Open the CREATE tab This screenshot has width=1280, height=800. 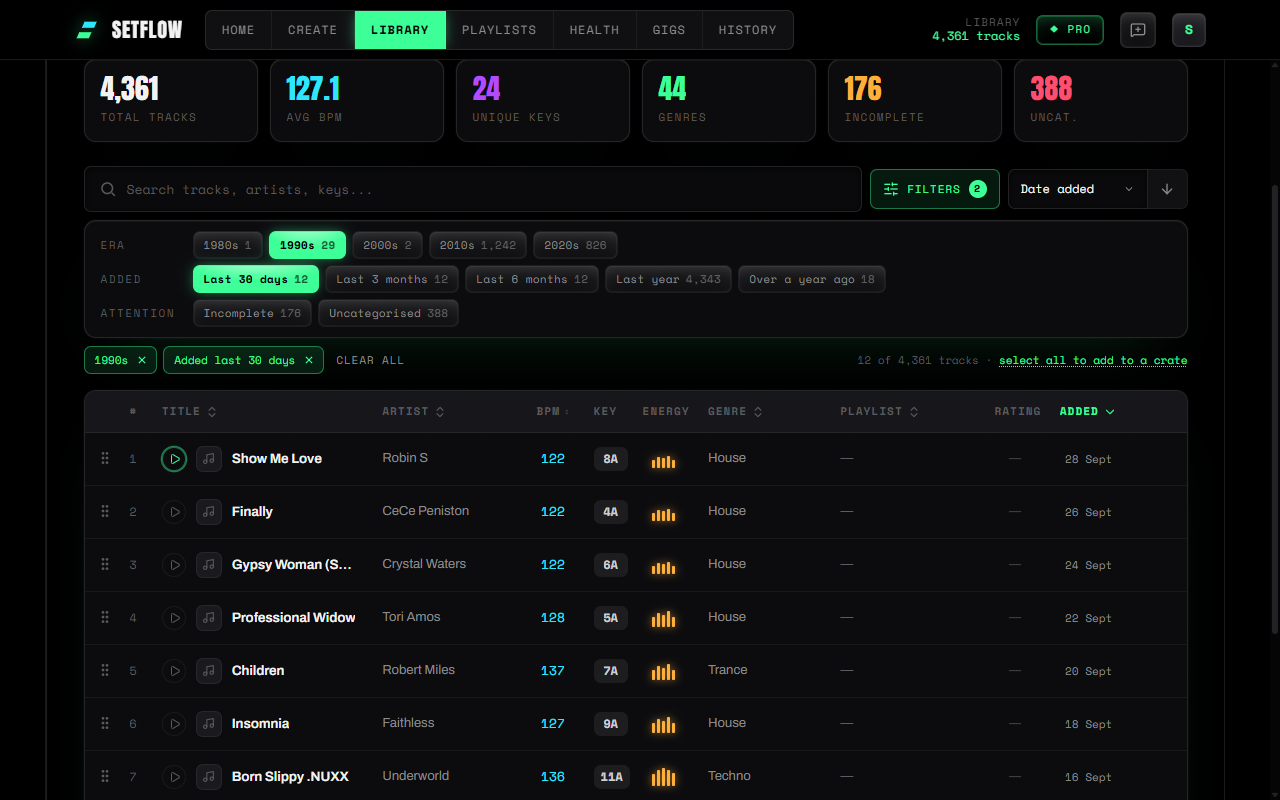point(313,30)
